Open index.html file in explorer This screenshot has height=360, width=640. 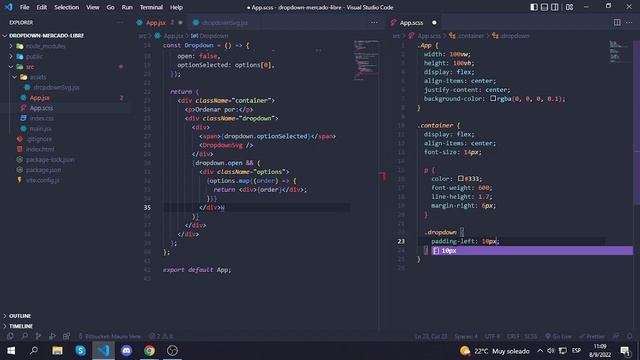pyautogui.click(x=40, y=149)
